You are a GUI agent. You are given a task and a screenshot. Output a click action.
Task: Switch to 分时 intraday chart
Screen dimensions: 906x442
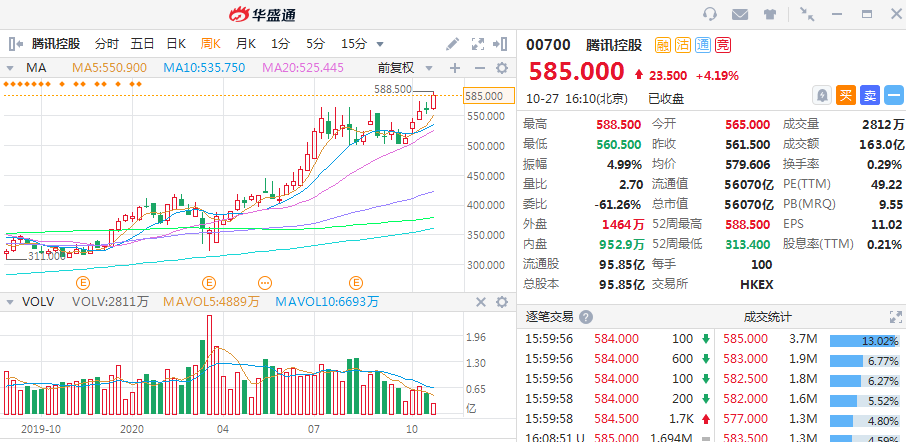(107, 44)
